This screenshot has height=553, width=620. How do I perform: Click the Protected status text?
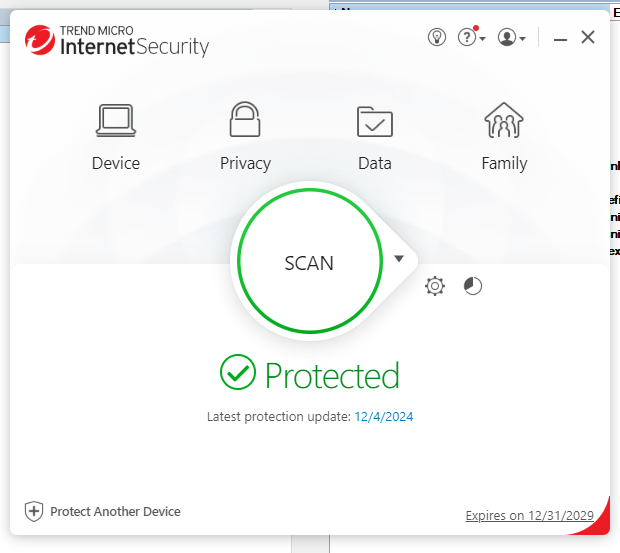click(332, 376)
